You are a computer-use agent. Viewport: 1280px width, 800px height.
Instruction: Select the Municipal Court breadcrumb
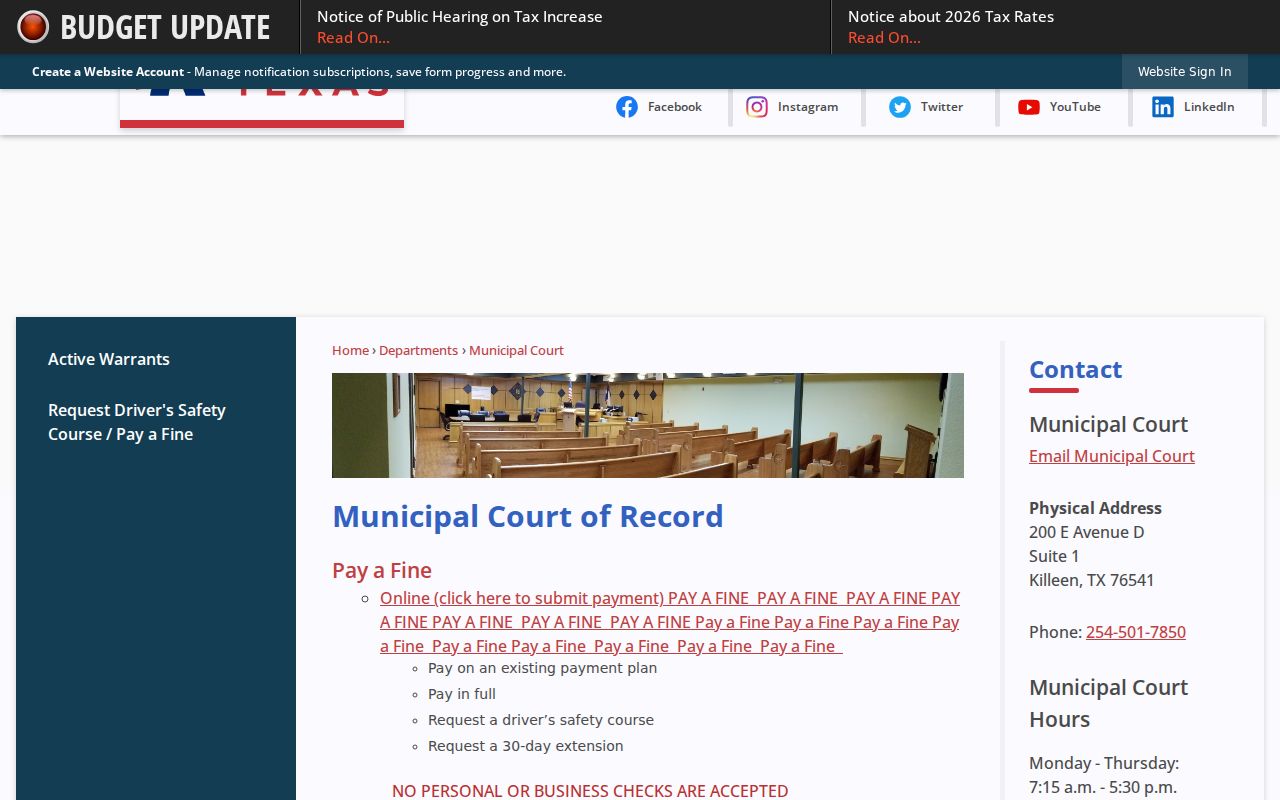point(516,350)
